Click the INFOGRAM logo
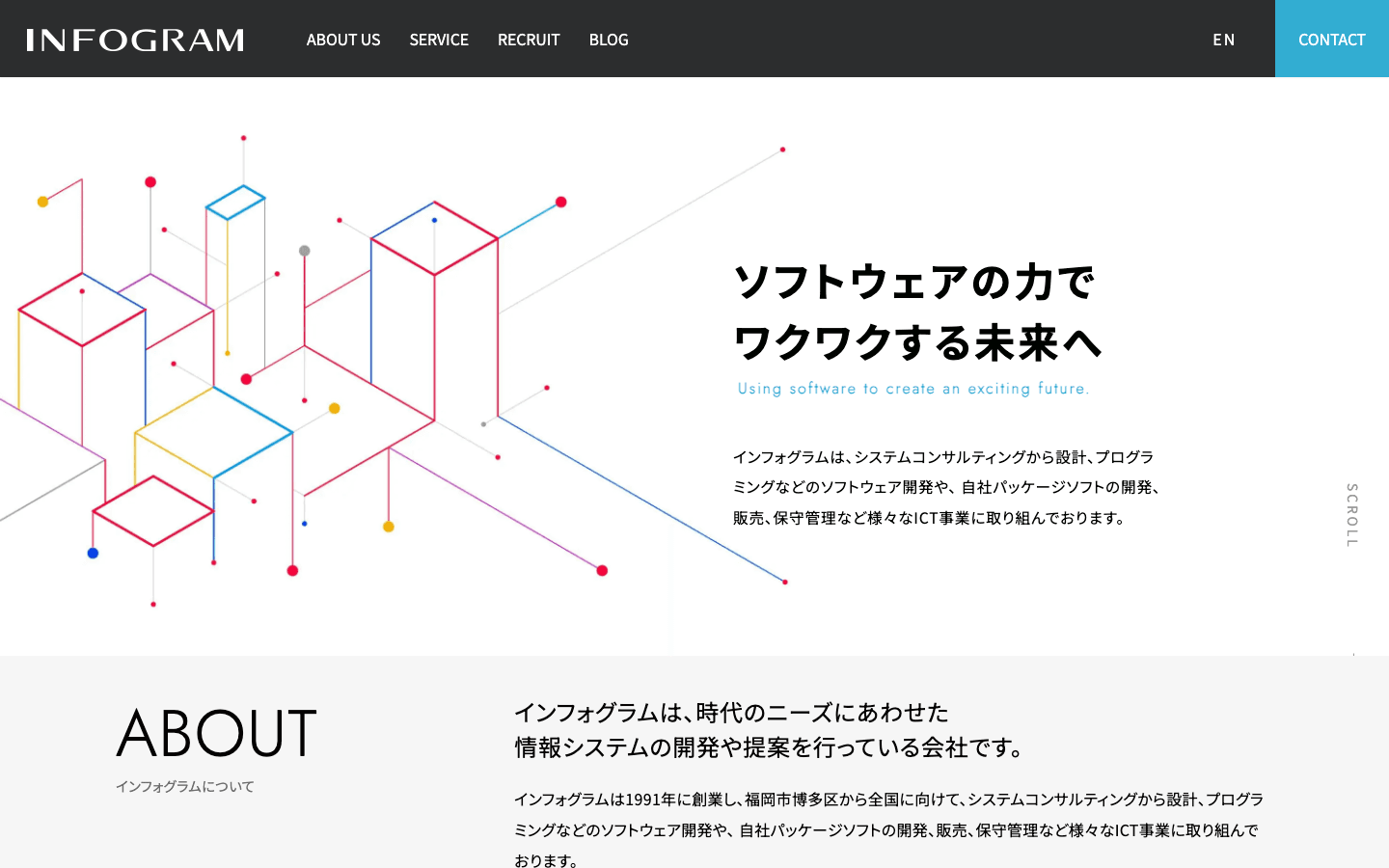The height and width of the screenshot is (868, 1389). [x=135, y=40]
